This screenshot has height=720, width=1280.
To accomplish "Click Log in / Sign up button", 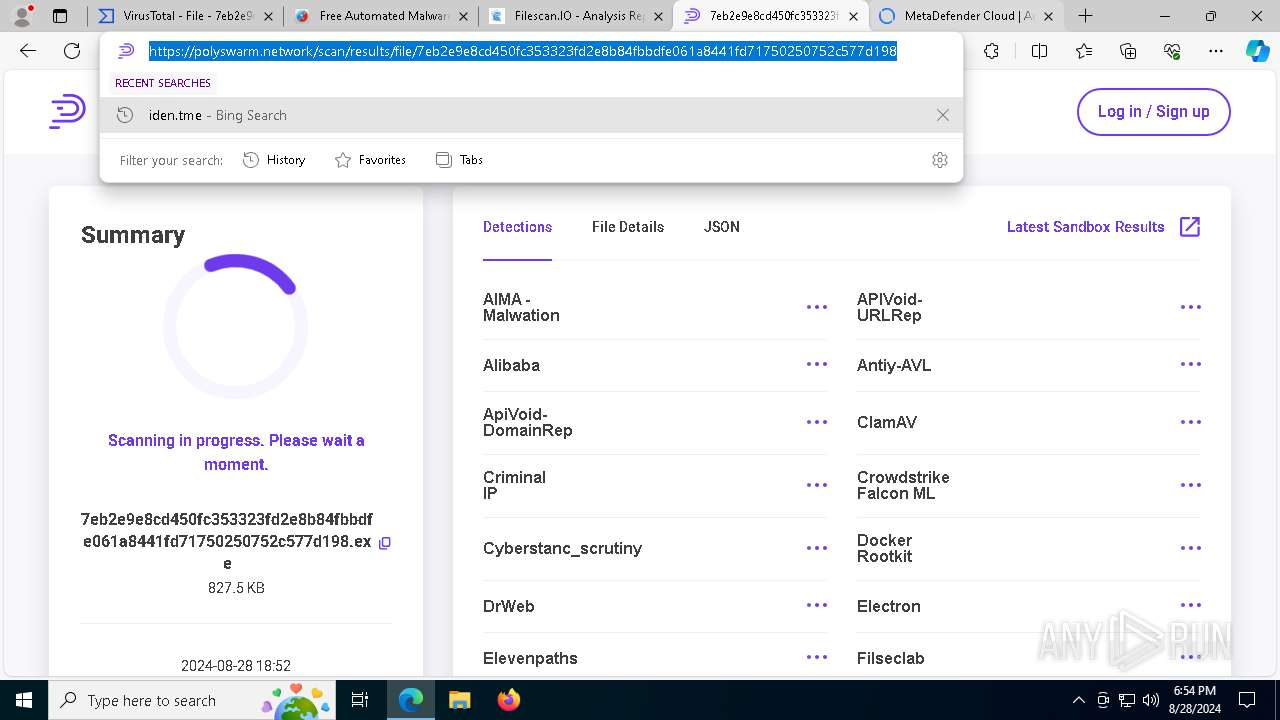I will pos(1153,112).
